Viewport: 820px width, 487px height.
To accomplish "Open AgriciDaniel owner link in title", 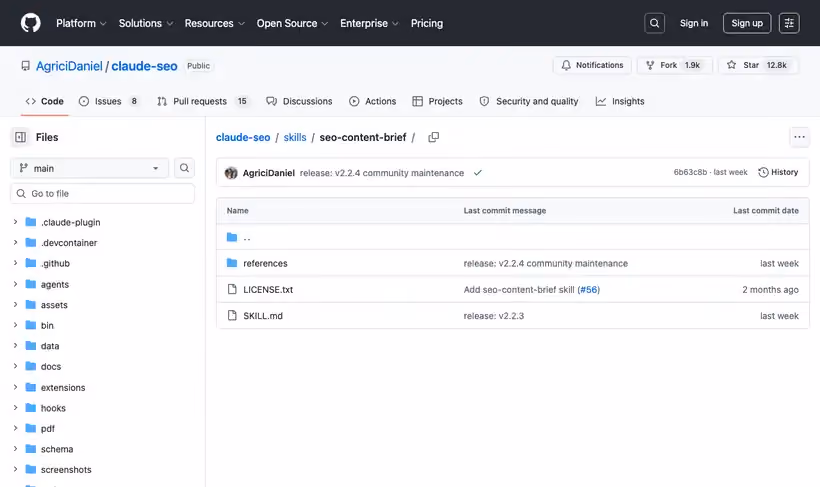I will [x=69, y=66].
